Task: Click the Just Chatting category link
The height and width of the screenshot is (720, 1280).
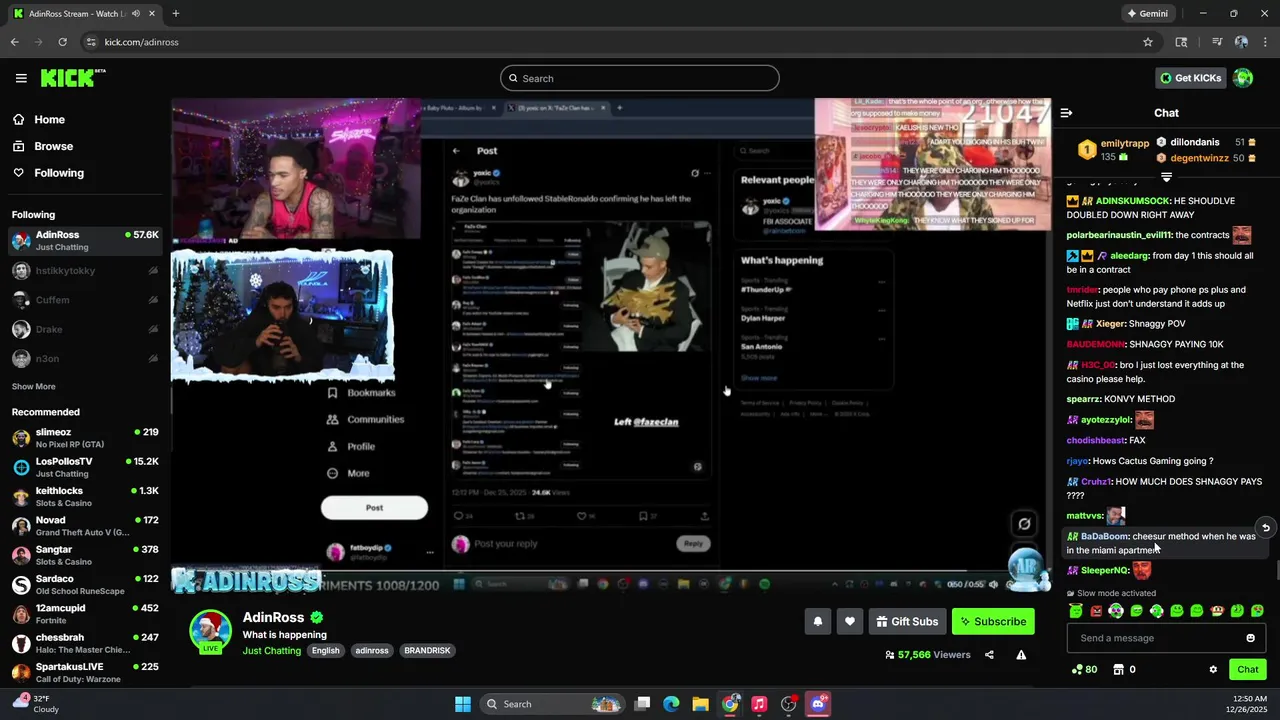Action: 271,651
